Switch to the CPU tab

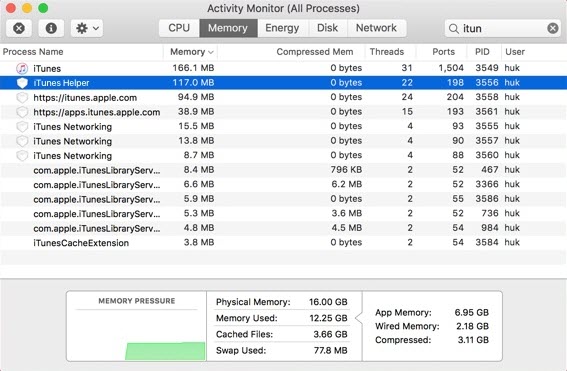[x=179, y=28]
